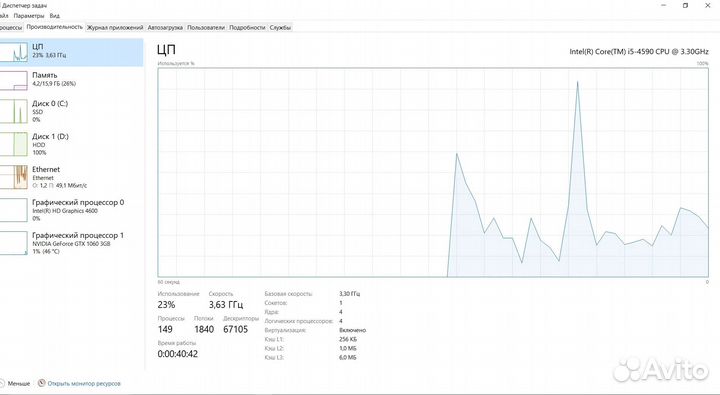Select the Ethernet mini graph thumbnail

click(x=13, y=177)
